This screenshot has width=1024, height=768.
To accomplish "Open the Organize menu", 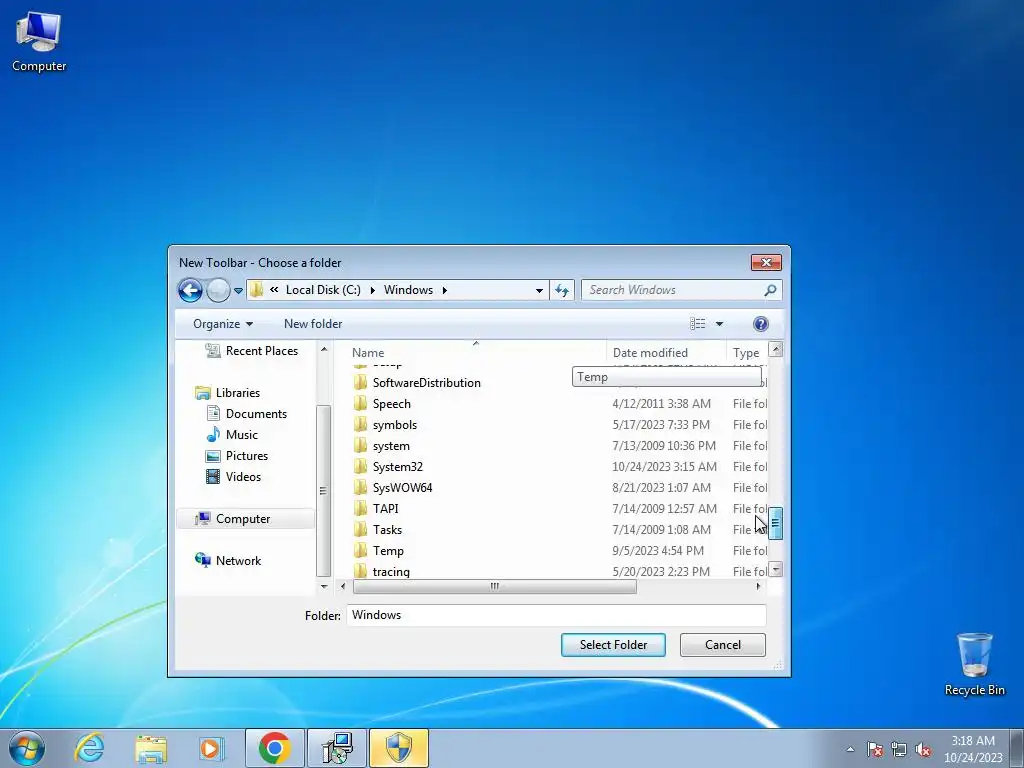I will (223, 324).
